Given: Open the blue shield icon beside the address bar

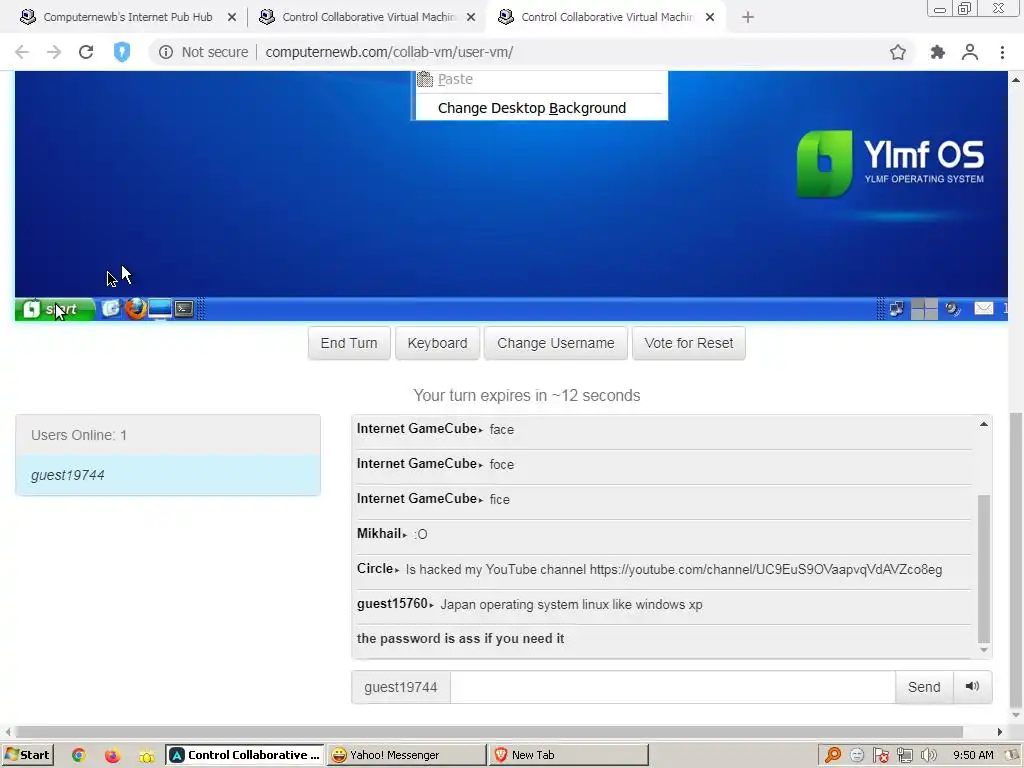Looking at the screenshot, I should (122, 52).
